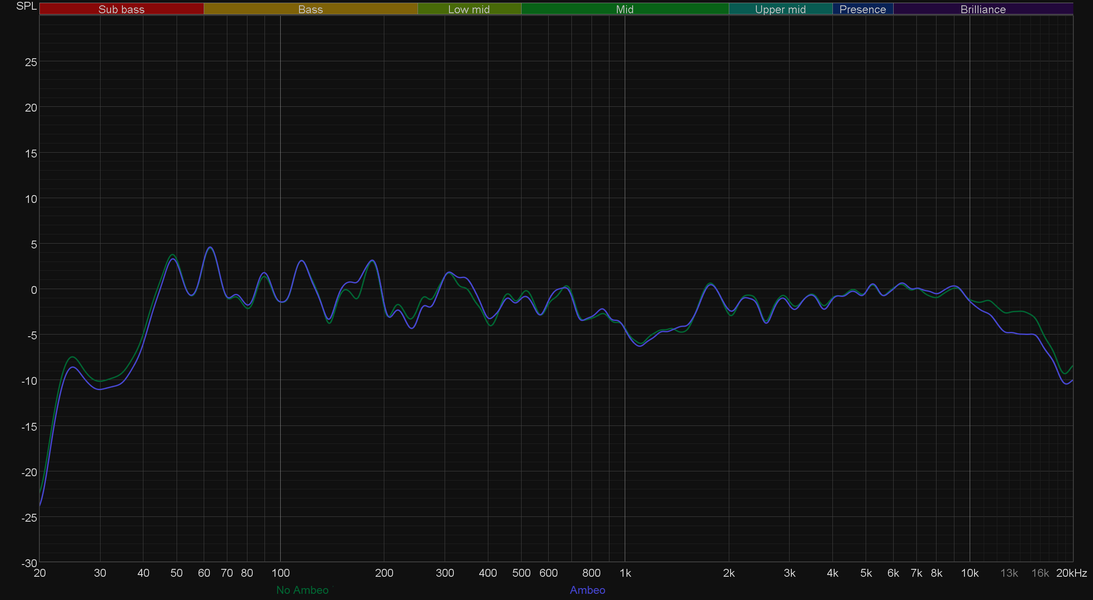Click the SPL axis label

coord(26,6)
